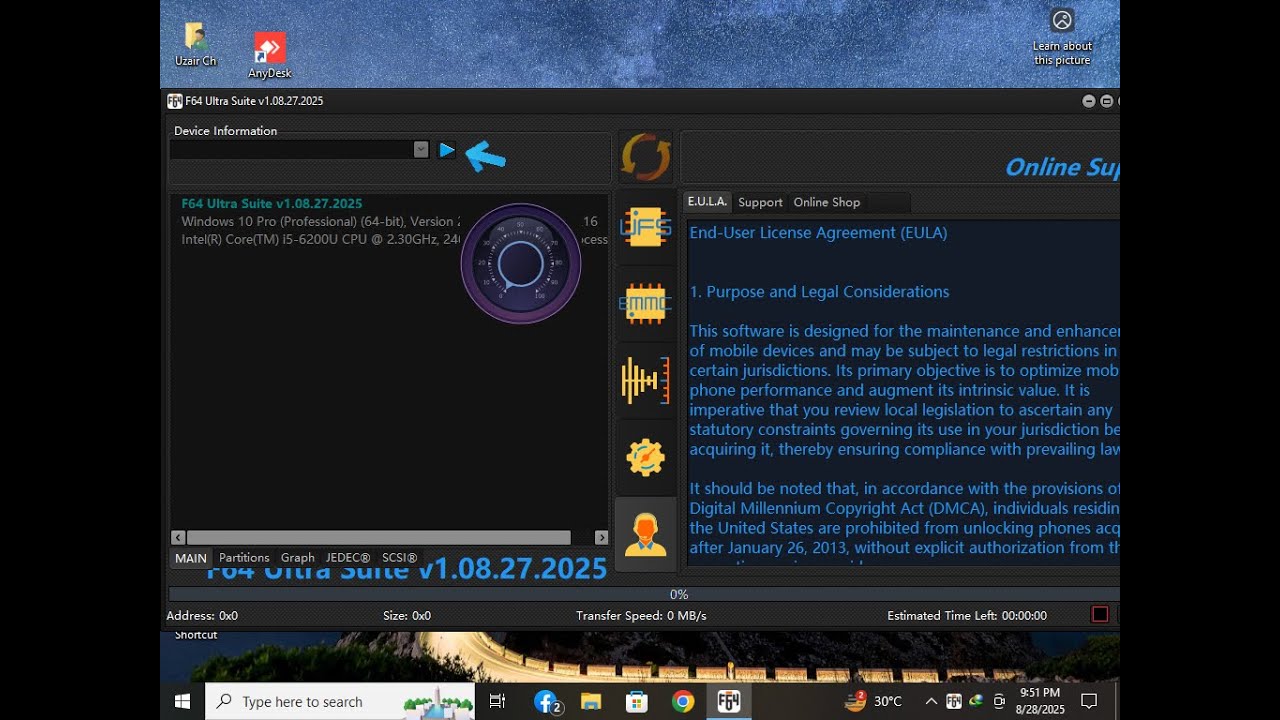Click the Address: 0x0 status text

[202, 616]
